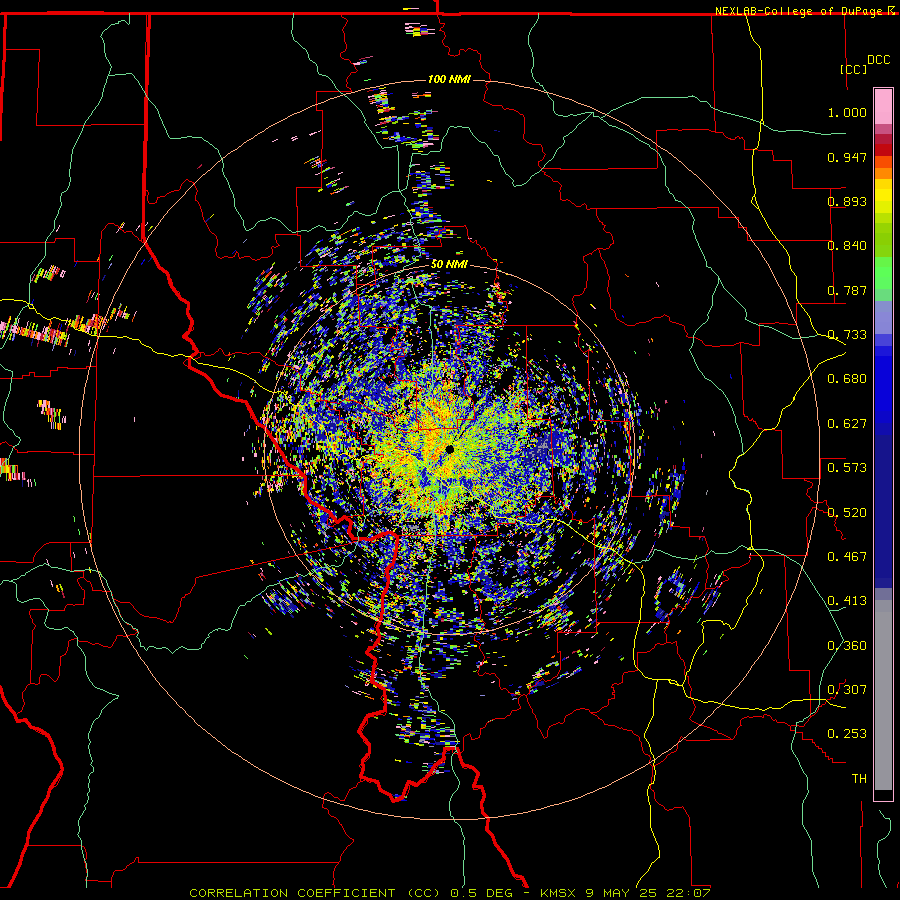This screenshot has width=900, height=900.
Task: Click the 1.000 scale value
Action: click(x=847, y=112)
